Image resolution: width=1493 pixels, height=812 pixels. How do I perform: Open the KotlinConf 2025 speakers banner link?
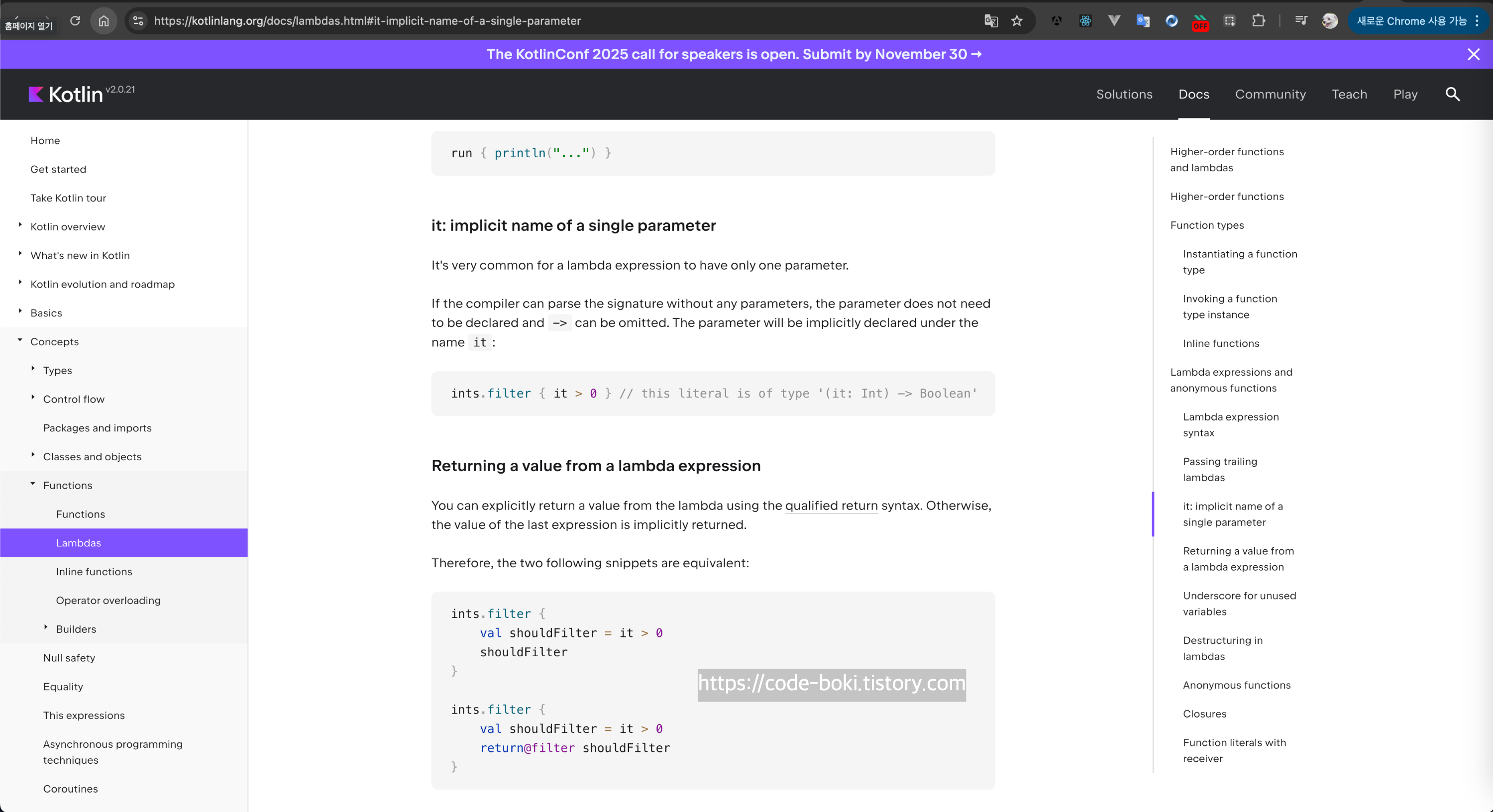pos(734,54)
